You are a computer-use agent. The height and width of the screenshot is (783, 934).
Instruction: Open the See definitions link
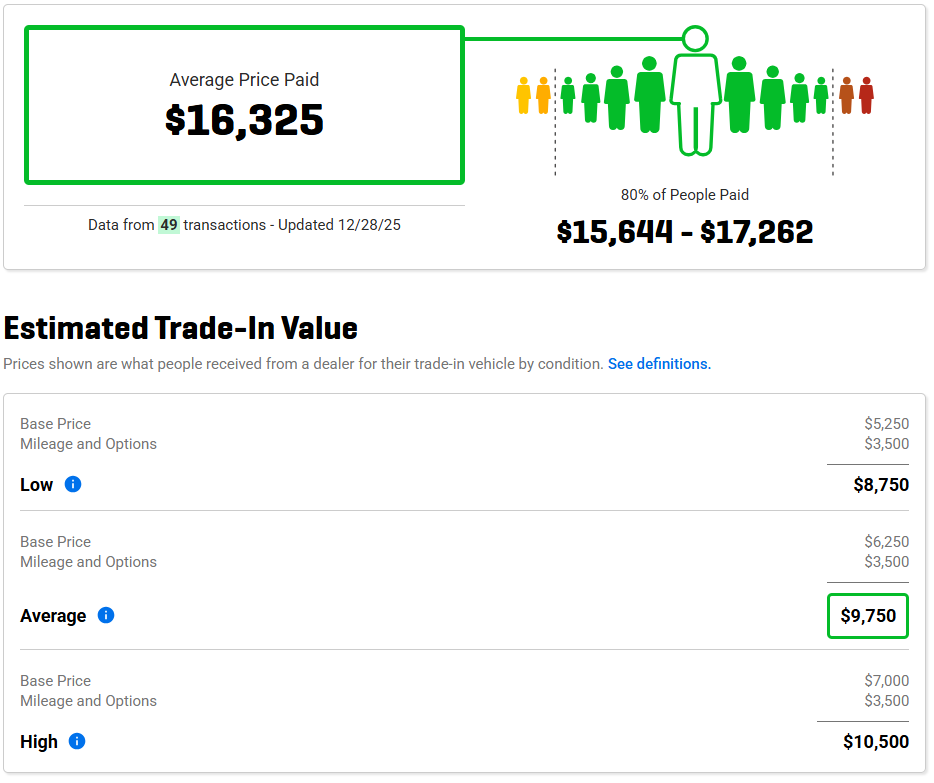[659, 364]
